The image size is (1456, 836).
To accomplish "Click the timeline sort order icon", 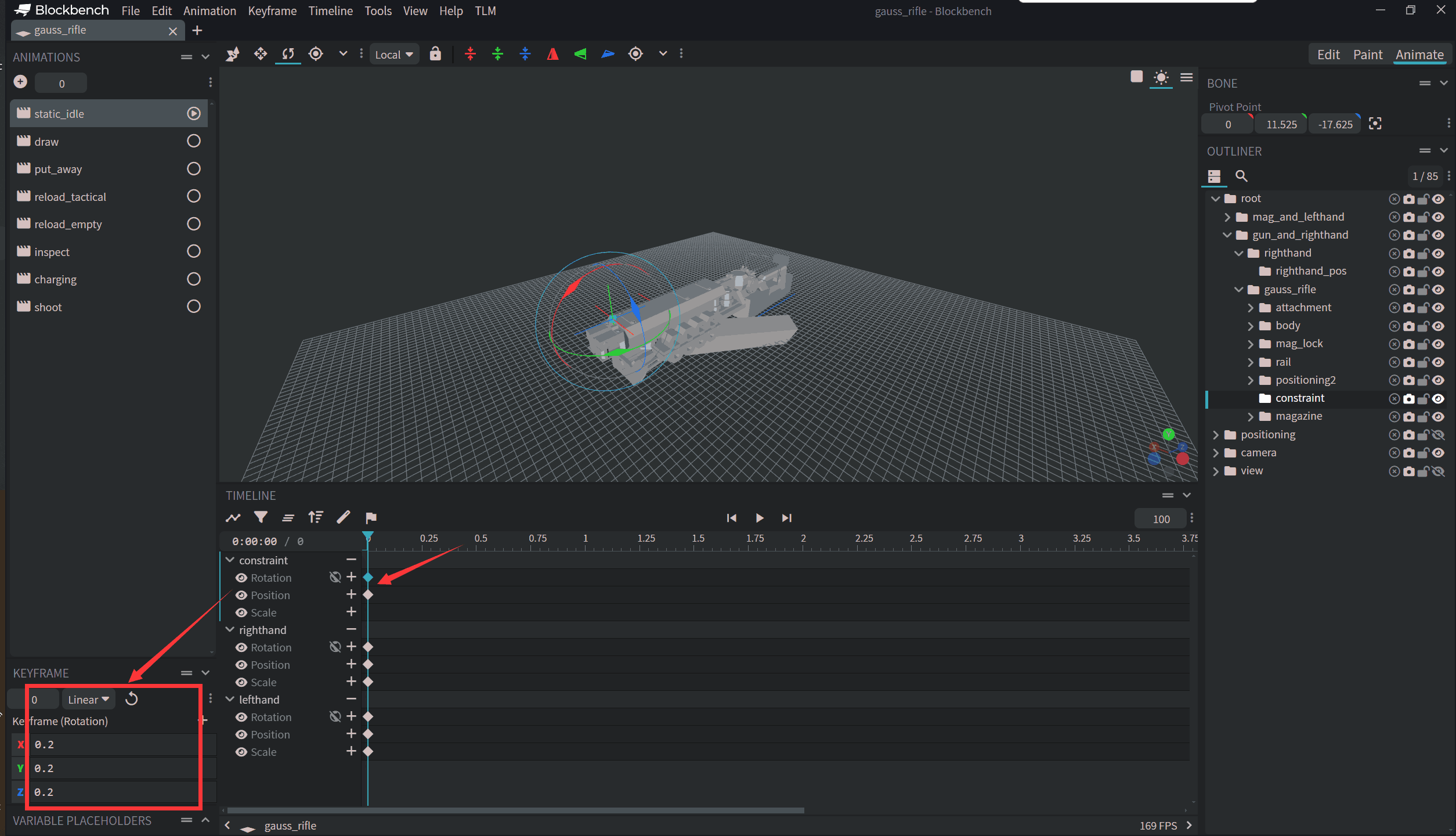I will [x=316, y=517].
